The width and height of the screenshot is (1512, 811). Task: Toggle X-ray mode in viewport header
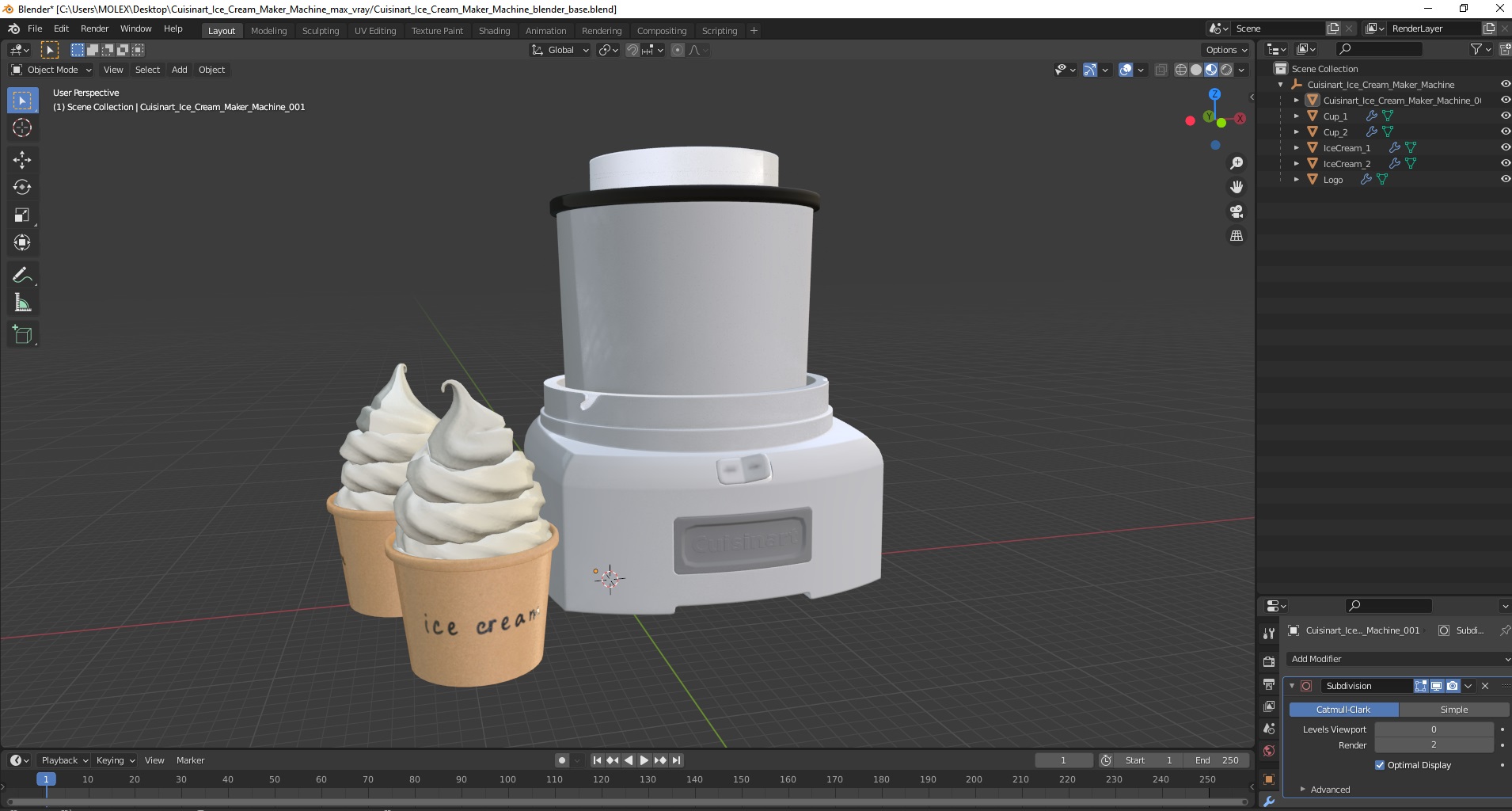coord(1161,70)
